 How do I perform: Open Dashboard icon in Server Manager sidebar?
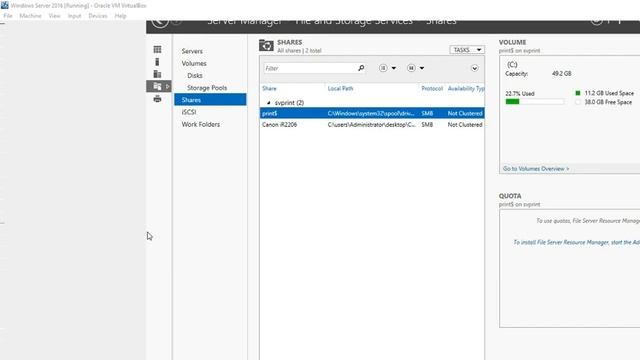click(157, 49)
